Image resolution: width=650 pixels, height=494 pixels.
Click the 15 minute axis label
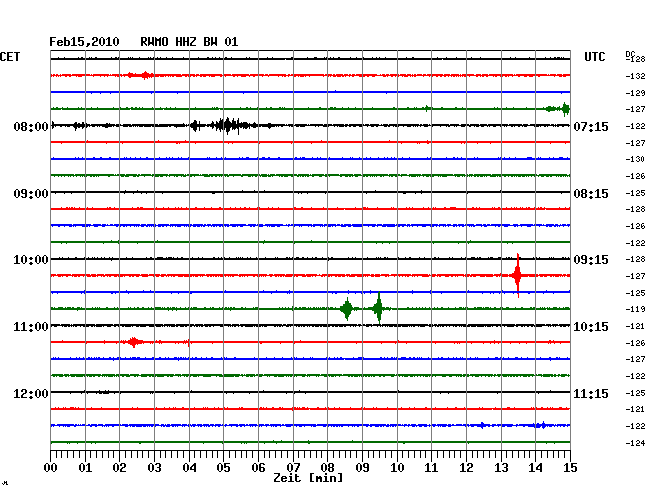click(570, 468)
